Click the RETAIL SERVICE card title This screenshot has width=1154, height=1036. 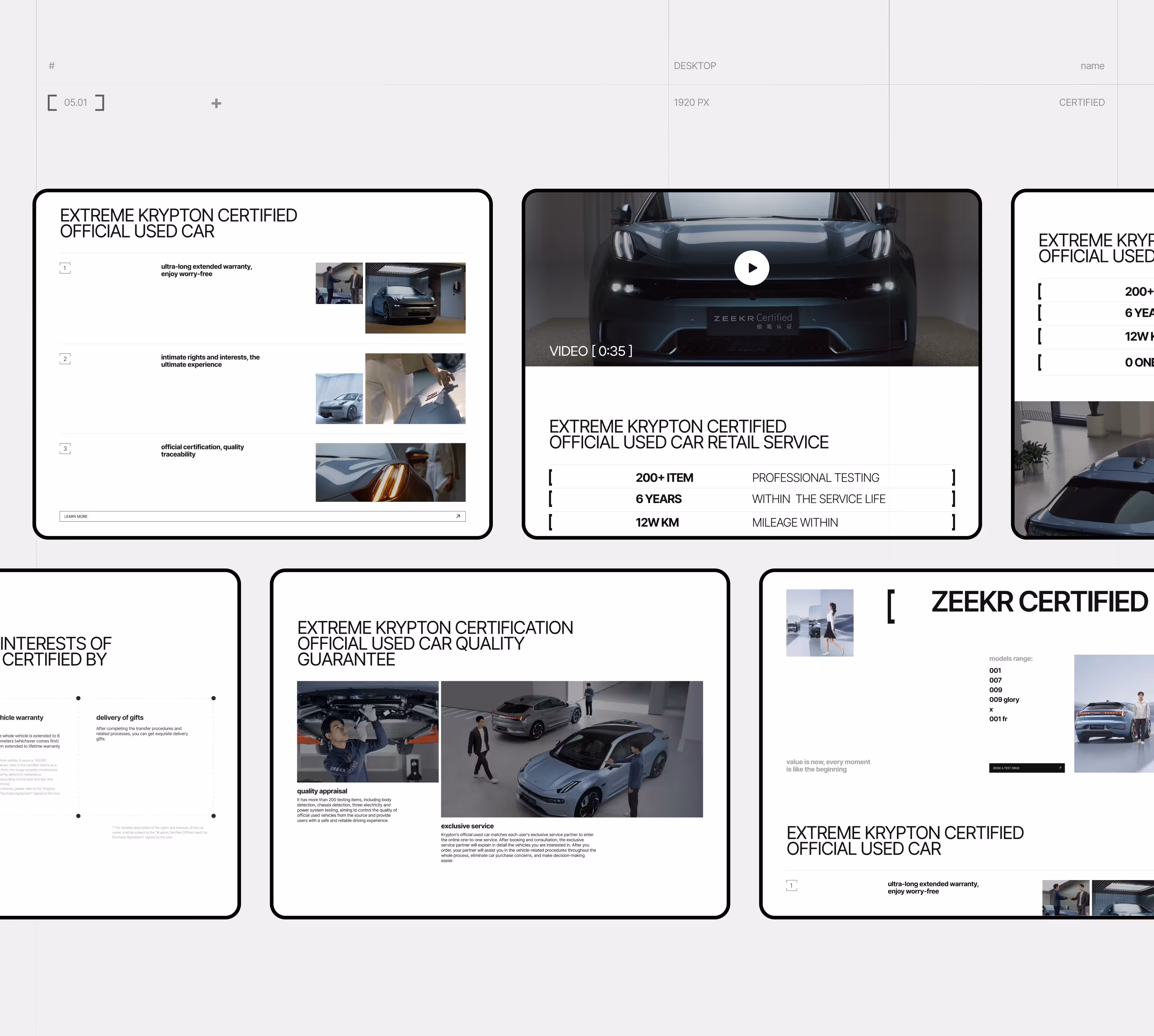pyautogui.click(x=688, y=434)
